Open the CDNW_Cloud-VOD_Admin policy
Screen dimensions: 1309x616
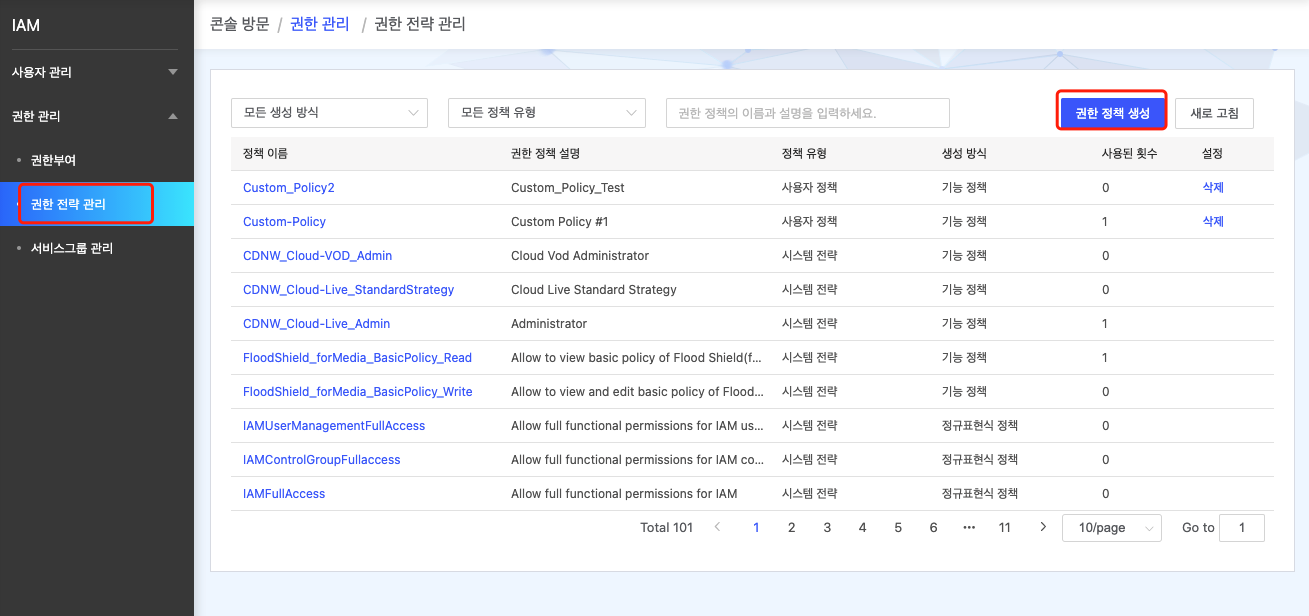point(317,255)
